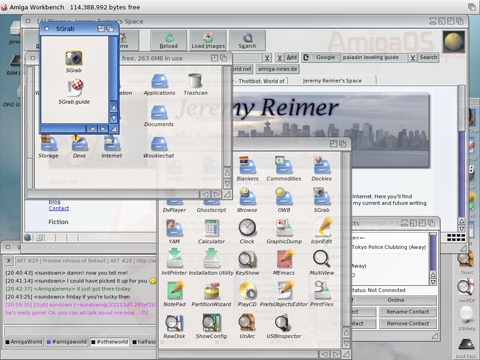The height and width of the screenshot is (360, 480).
Task: Switch to the Thottbot: World of tab
Action: point(260,81)
